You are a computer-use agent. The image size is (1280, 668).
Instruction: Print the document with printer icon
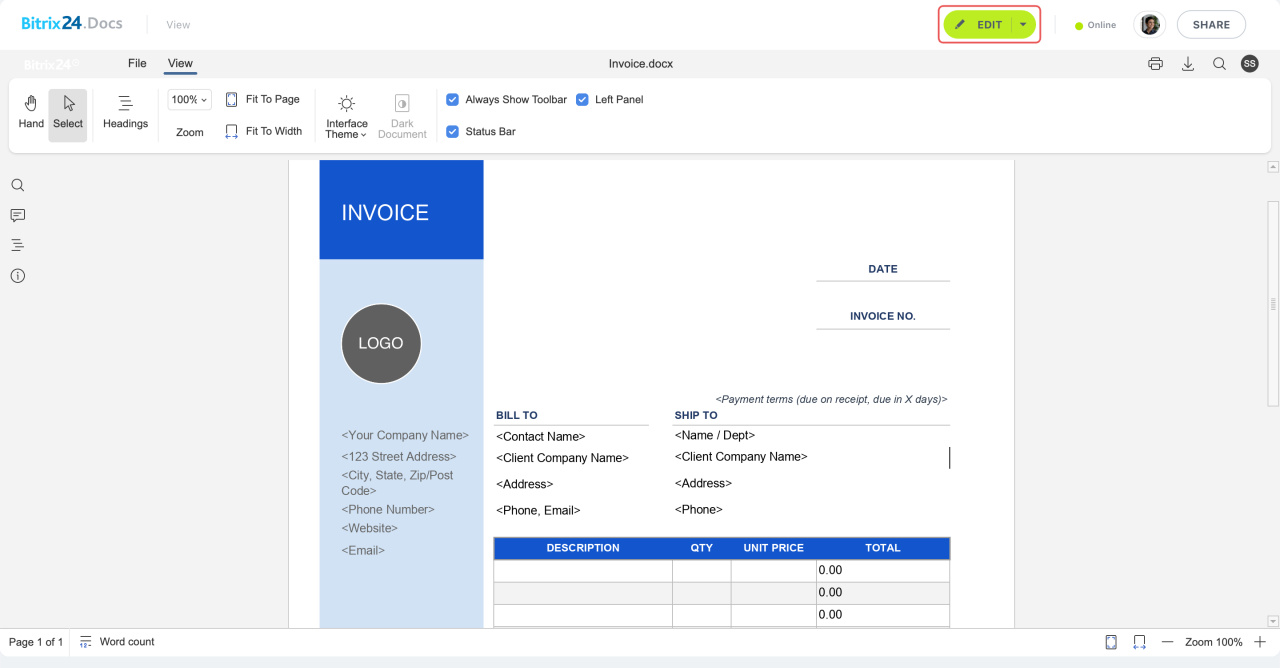[x=1156, y=64]
